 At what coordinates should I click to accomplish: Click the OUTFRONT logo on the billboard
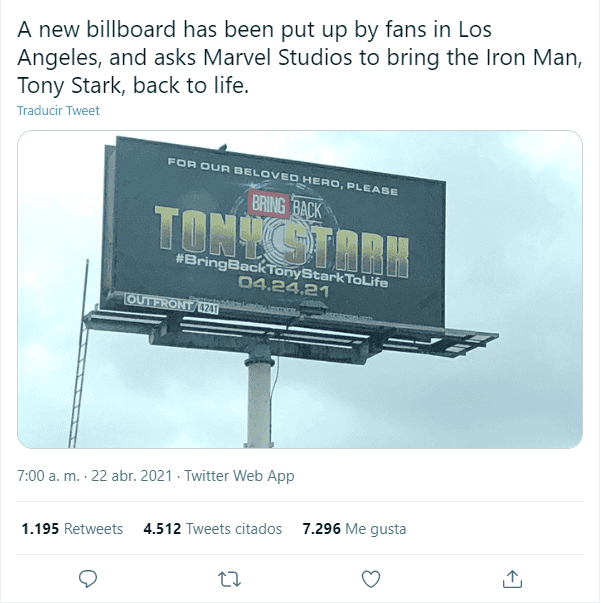click(x=156, y=298)
